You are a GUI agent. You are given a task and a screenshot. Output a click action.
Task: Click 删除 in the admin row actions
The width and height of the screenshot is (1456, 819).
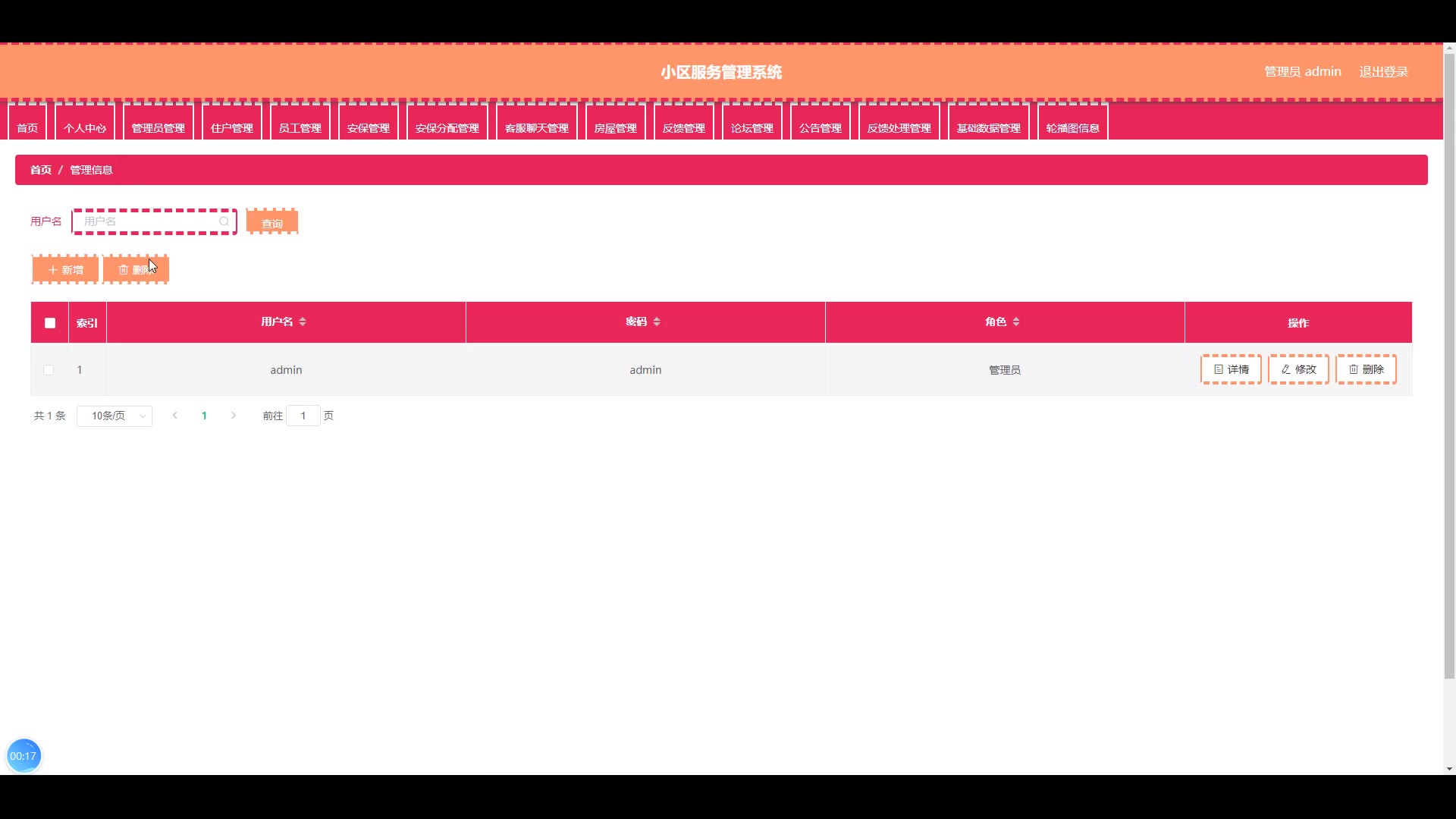pos(1366,369)
